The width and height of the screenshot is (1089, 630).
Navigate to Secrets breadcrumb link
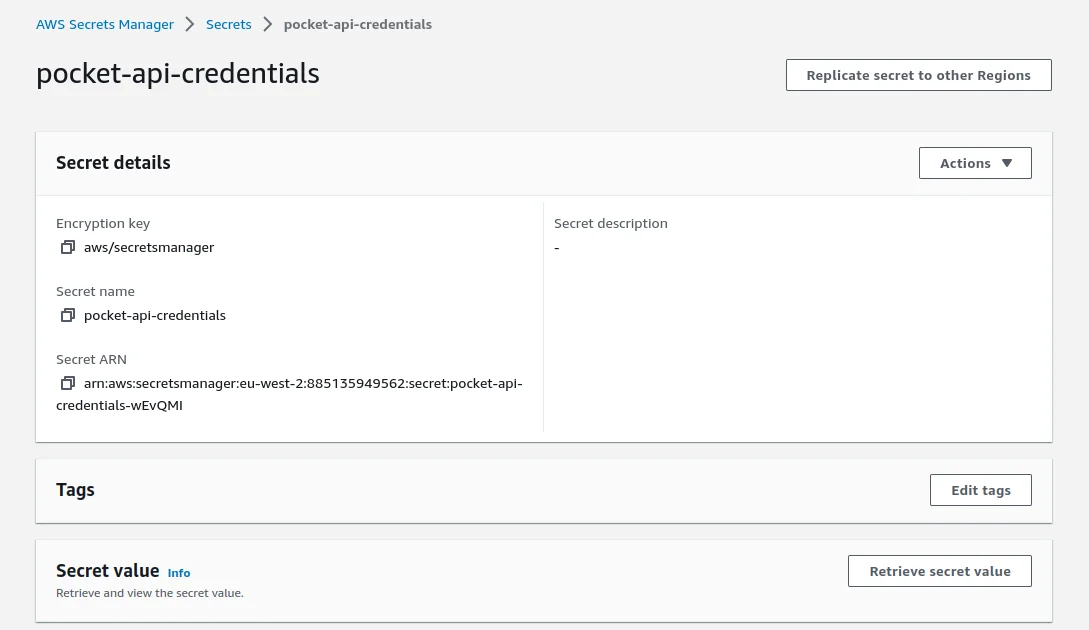point(228,24)
